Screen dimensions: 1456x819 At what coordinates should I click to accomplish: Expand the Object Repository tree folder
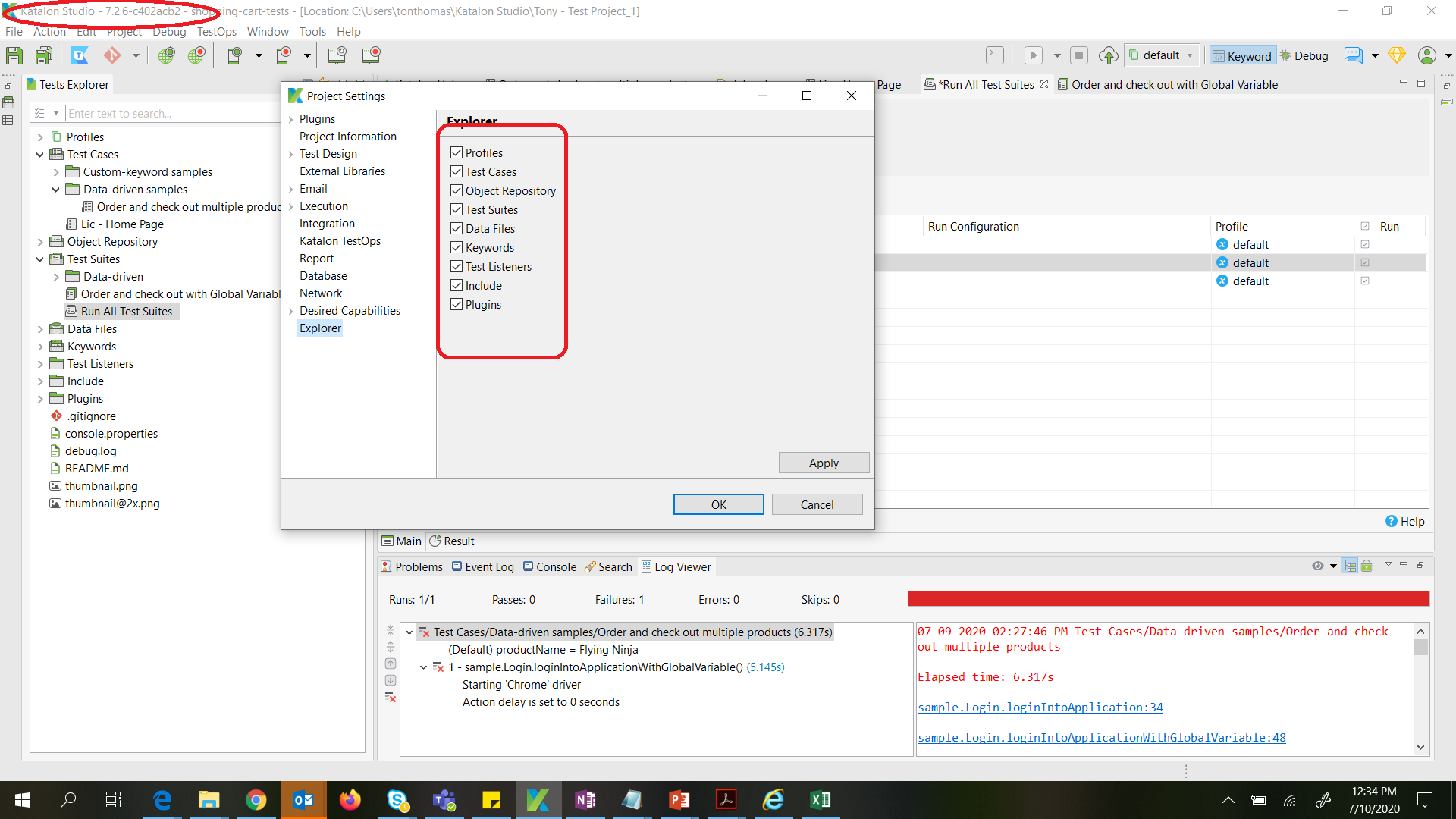click(40, 242)
